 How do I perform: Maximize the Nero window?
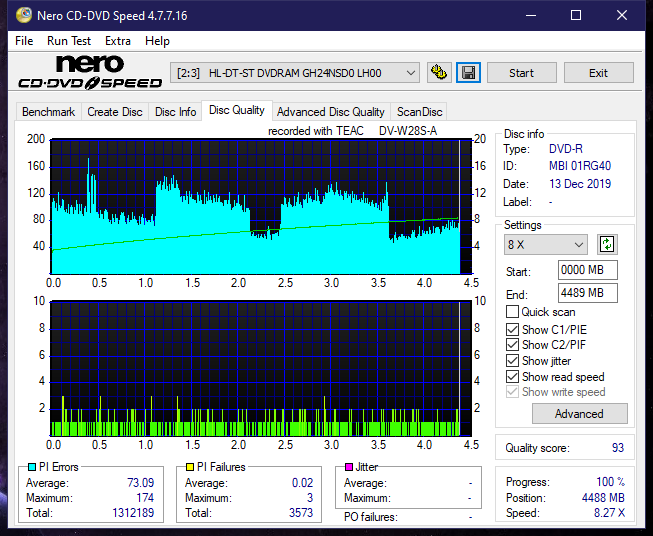[576, 15]
